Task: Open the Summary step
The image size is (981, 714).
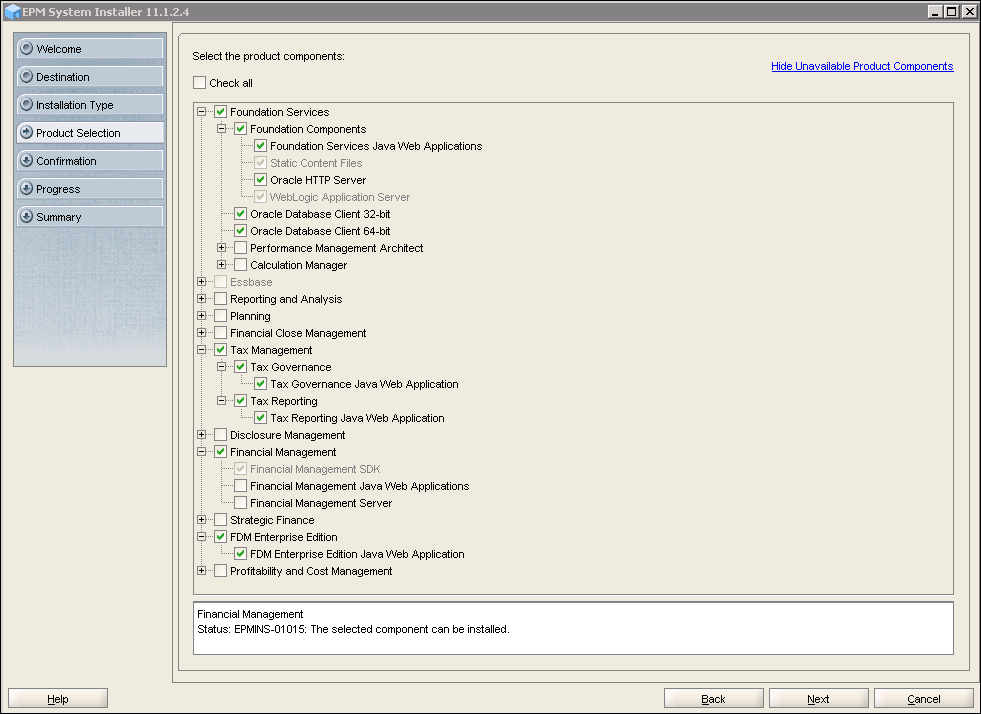Action: (x=90, y=217)
